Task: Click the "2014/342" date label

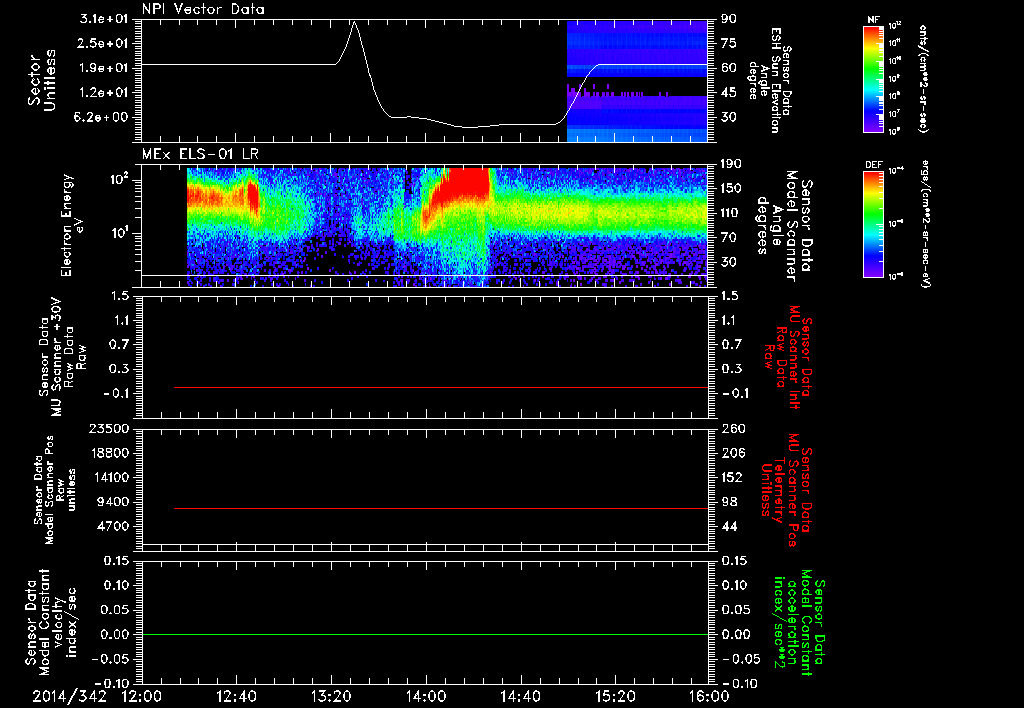Action: (x=69, y=696)
